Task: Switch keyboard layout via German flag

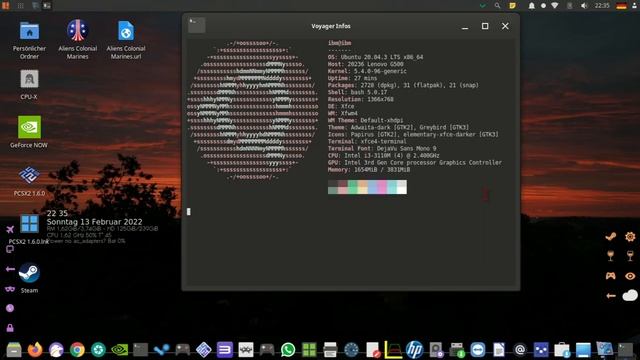Action: (x=621, y=6)
